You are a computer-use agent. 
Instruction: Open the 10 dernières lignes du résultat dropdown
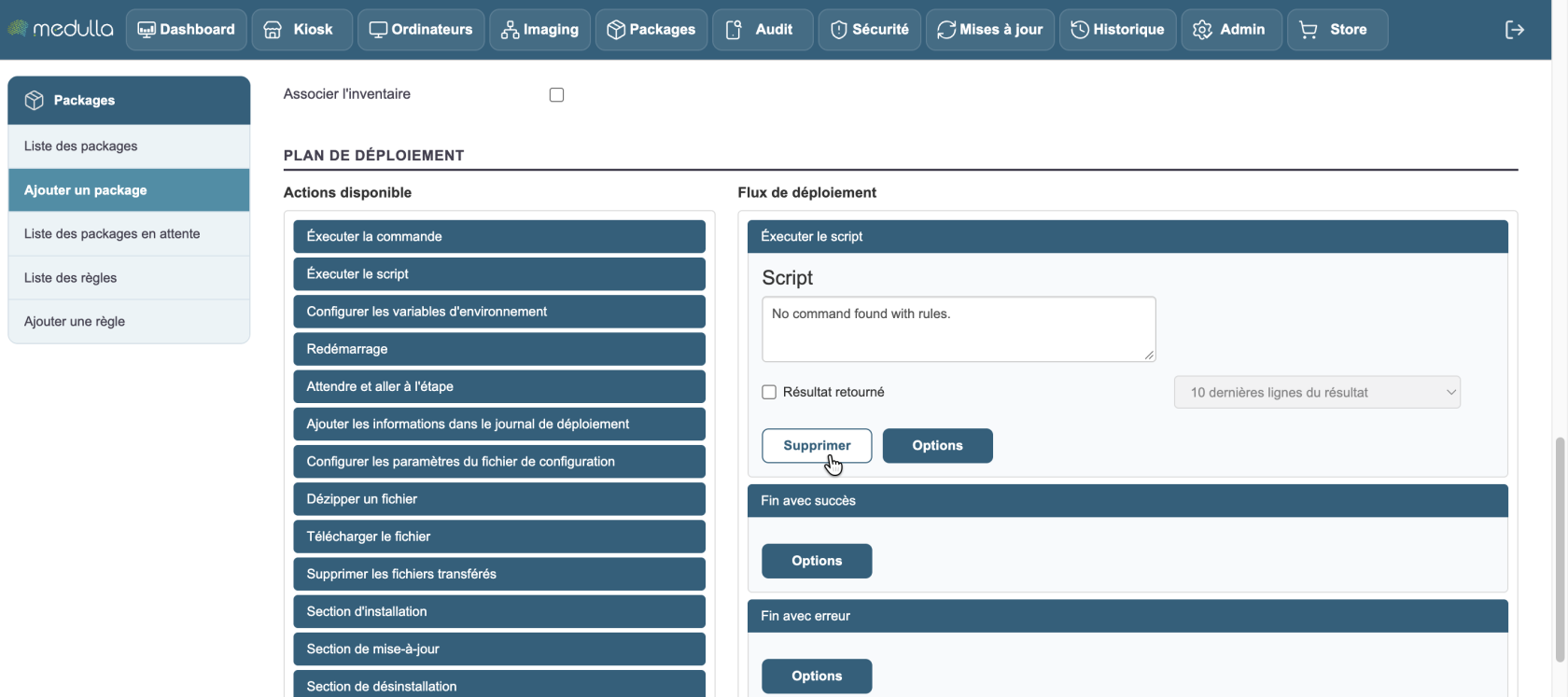click(1317, 392)
